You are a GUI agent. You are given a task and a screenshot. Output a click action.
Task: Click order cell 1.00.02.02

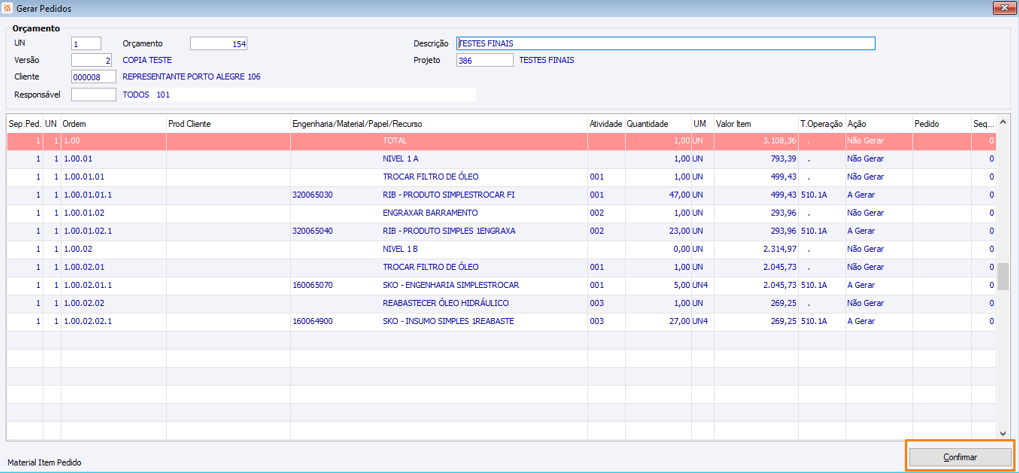[x=113, y=303]
